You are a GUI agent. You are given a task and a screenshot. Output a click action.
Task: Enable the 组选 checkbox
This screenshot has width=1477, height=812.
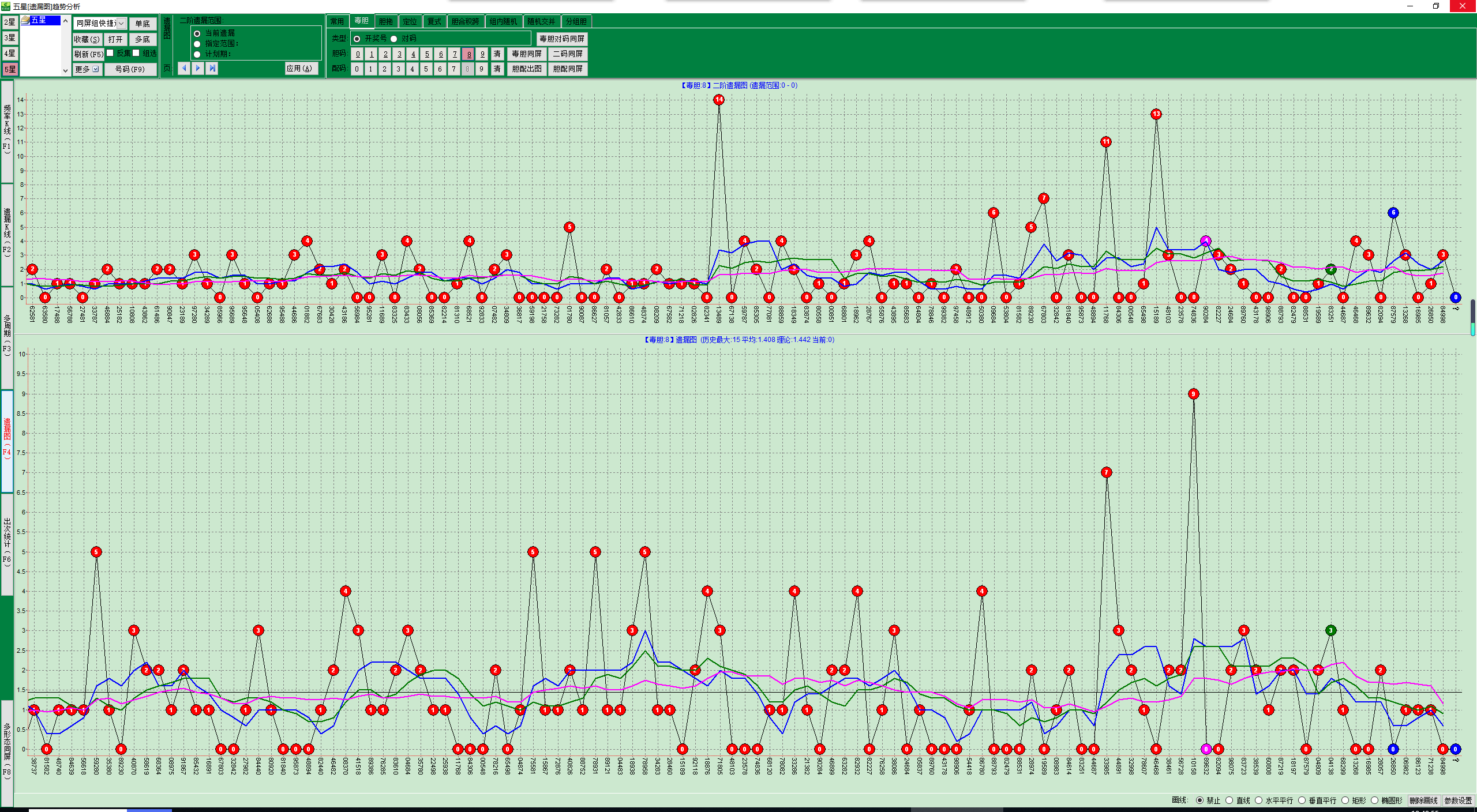(x=136, y=53)
